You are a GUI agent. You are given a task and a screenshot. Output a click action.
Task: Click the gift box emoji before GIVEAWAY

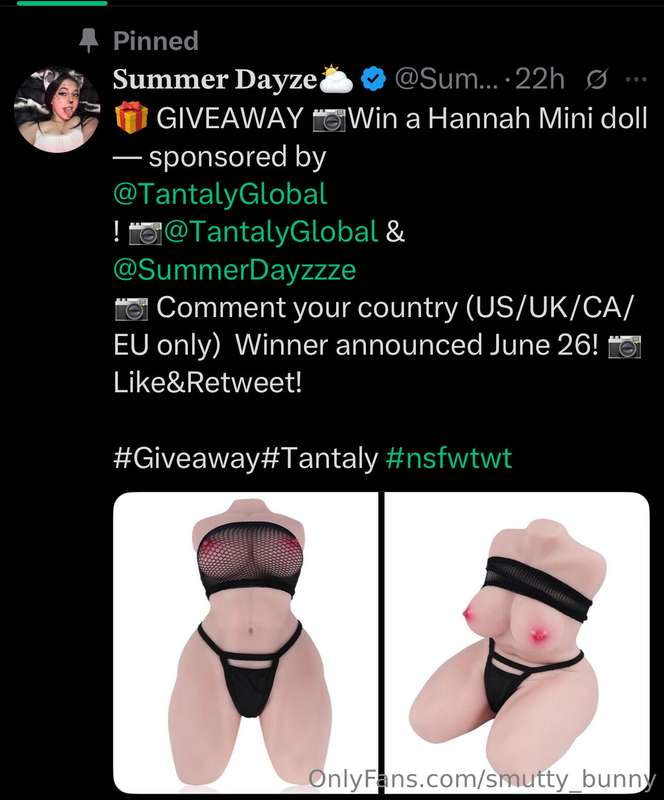tap(131, 117)
